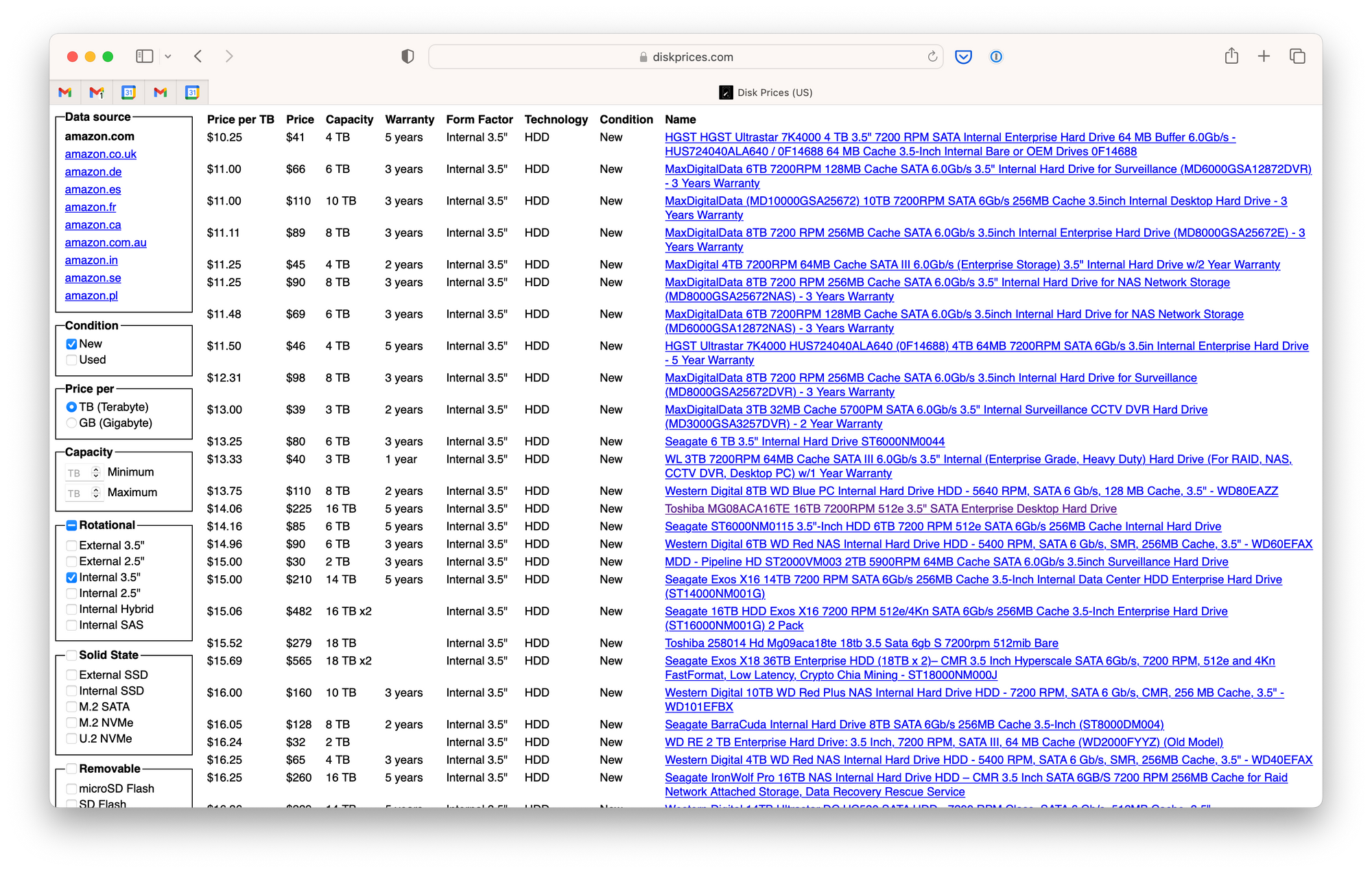Open MDD Pipeline HD ST2000VM003 link

pyautogui.click(x=947, y=561)
